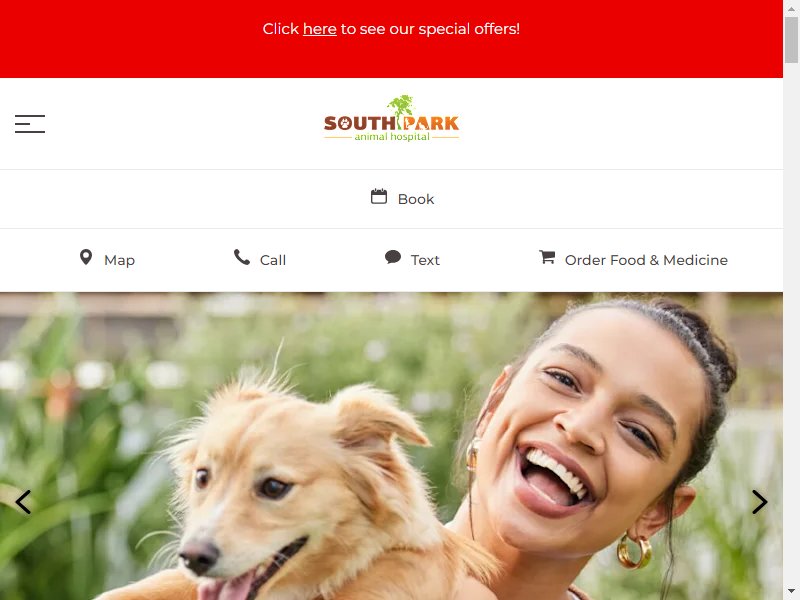800x600 pixels.
Task: Click the map pin icon
Action: tap(86, 257)
